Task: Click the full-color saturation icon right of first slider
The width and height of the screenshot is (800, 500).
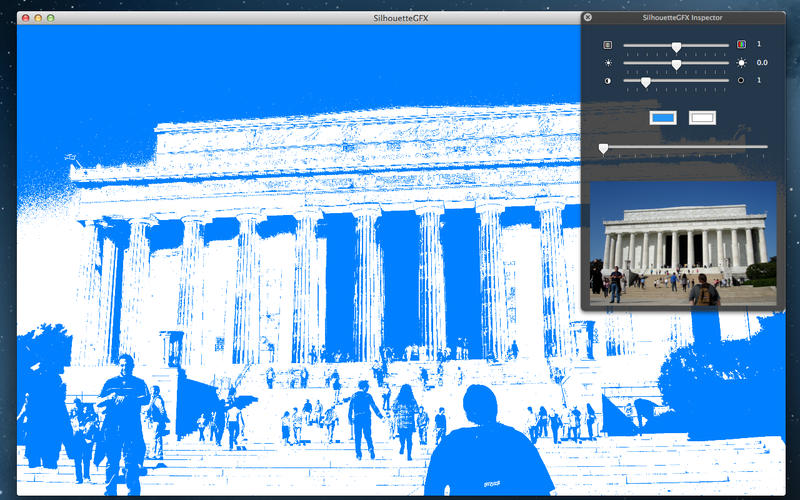Action: 741,45
